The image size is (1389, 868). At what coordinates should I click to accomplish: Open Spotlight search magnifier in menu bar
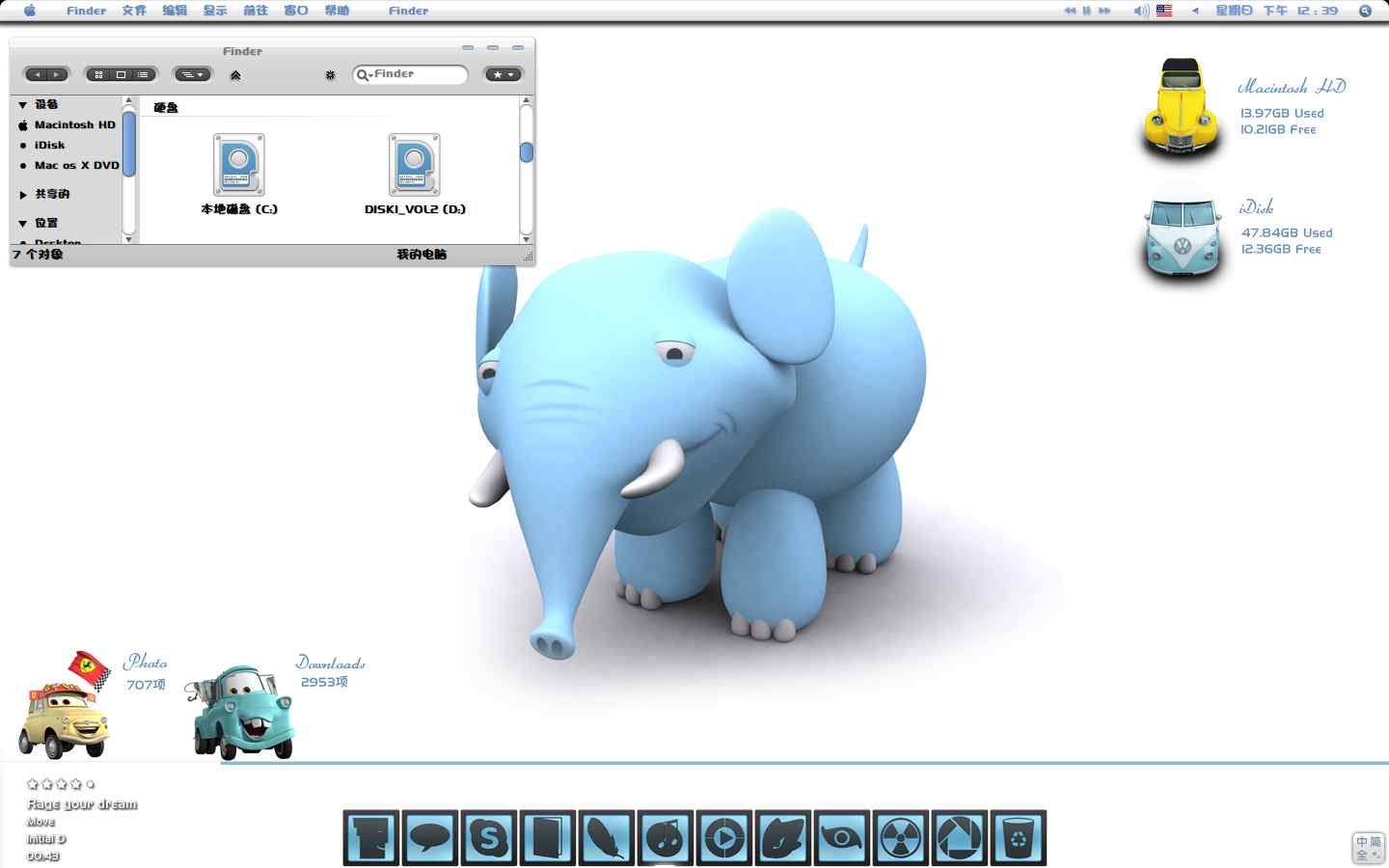[1365, 11]
